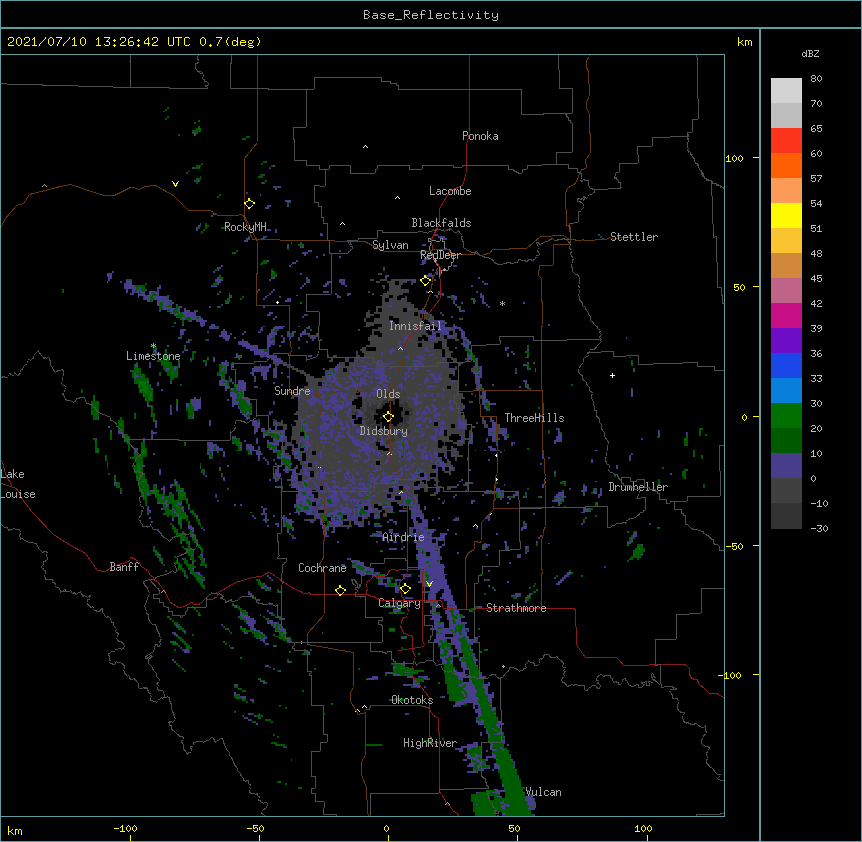This screenshot has height=842, width=862.
Task: Click the green 20-30 dBZ legend swatch
Action: pyautogui.click(x=786, y=416)
